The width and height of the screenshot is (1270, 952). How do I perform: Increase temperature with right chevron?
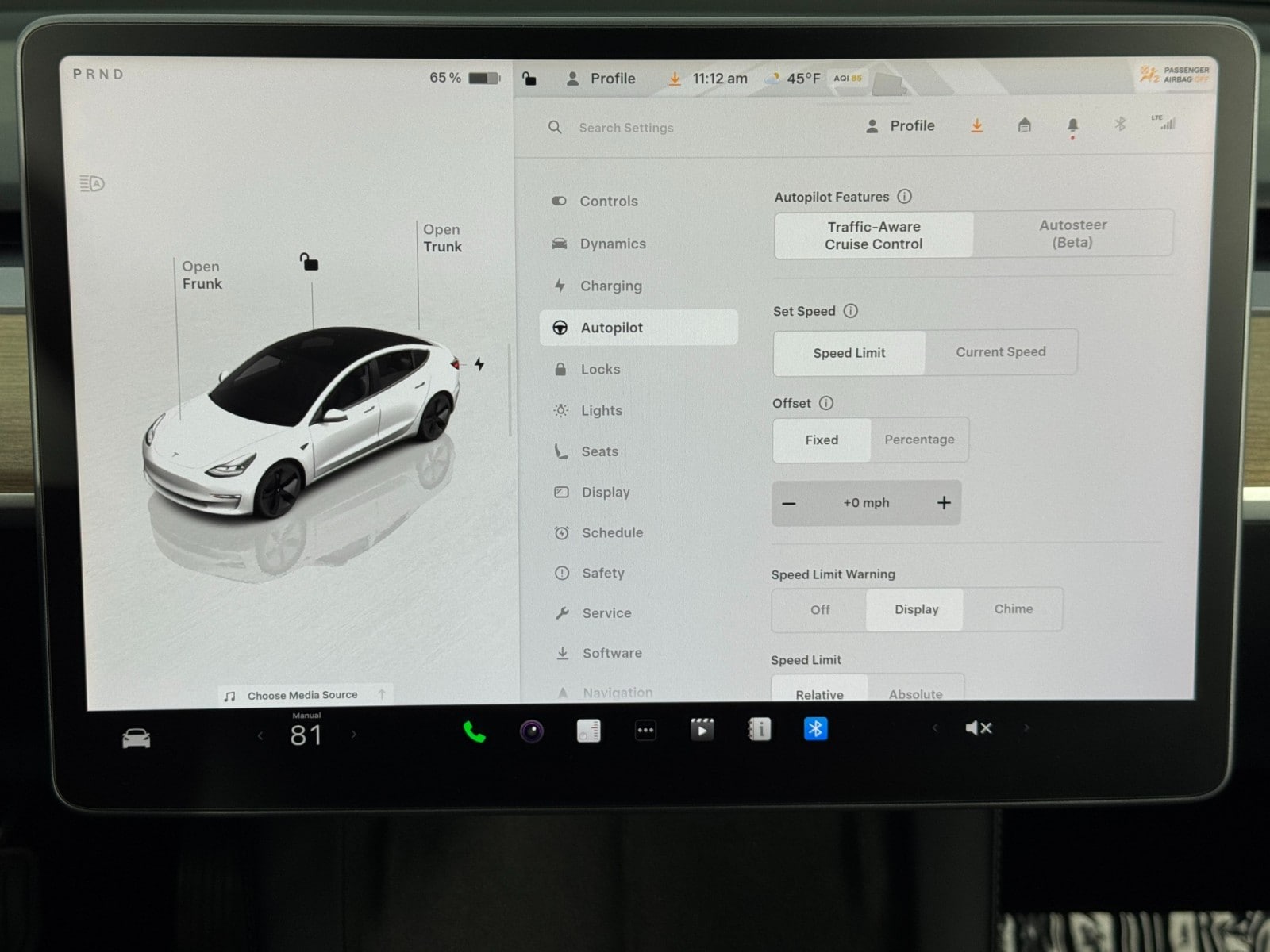(x=354, y=735)
